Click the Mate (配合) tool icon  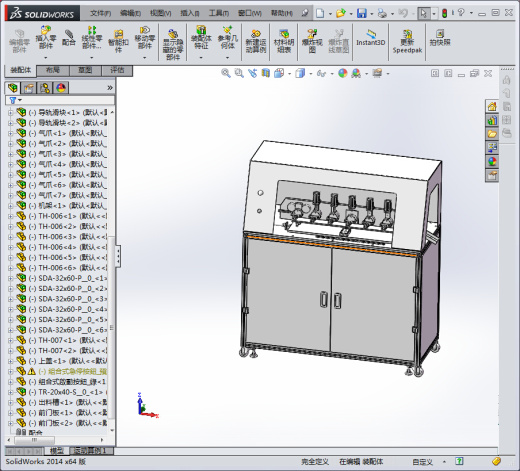coord(68,38)
